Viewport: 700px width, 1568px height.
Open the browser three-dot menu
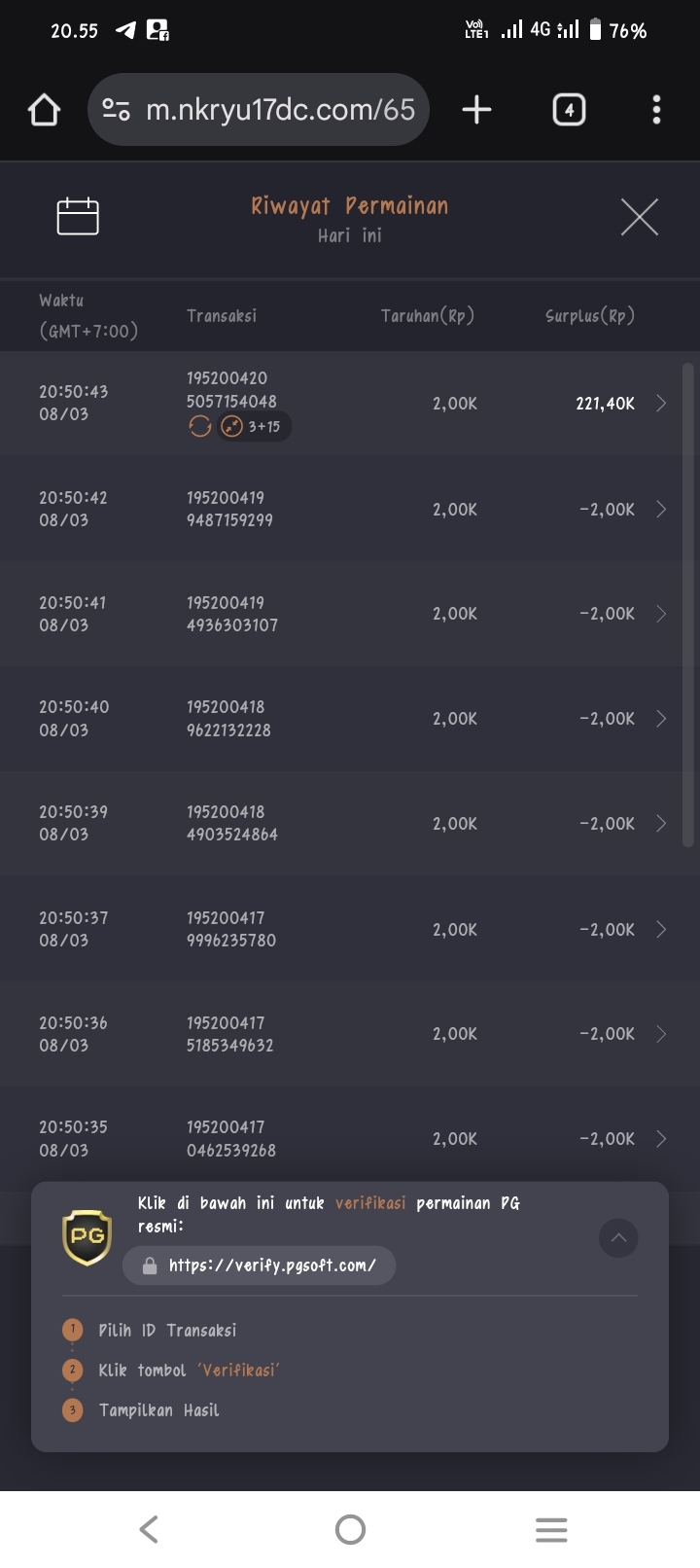click(x=656, y=110)
